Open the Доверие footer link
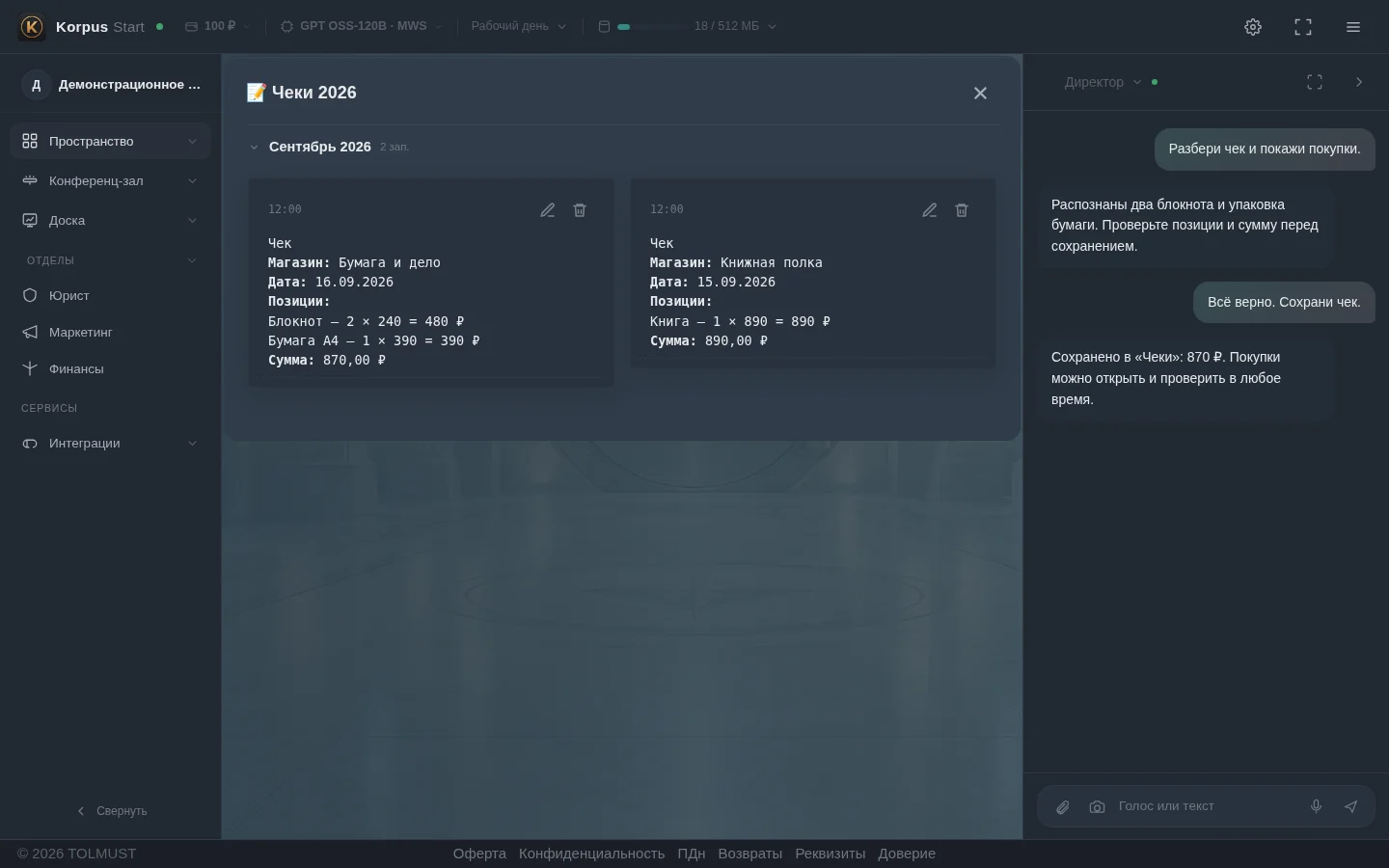The width and height of the screenshot is (1389, 868). (907, 854)
